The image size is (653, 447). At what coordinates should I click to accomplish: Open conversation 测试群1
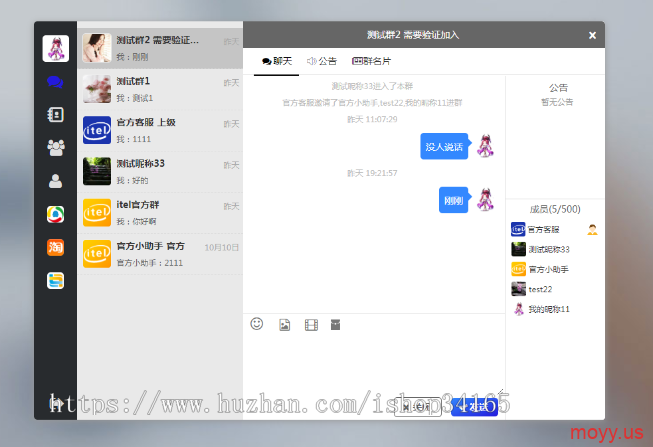(x=160, y=89)
